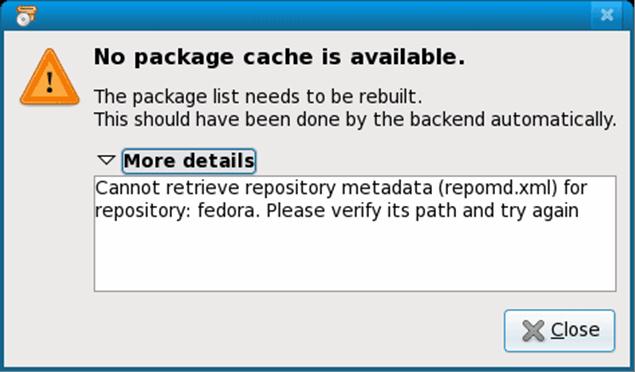Toggle the "More details" label
The height and width of the screenshot is (372, 635).
click(x=189, y=161)
